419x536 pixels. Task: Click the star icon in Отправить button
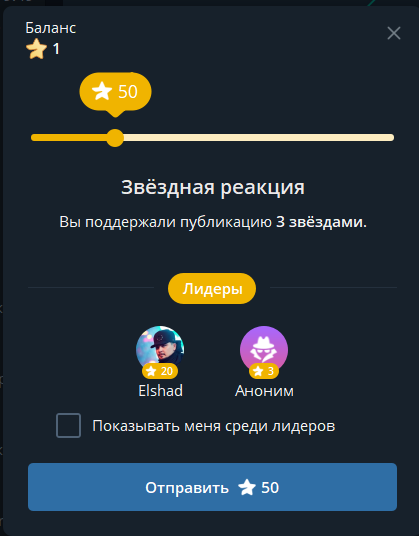coord(247,487)
